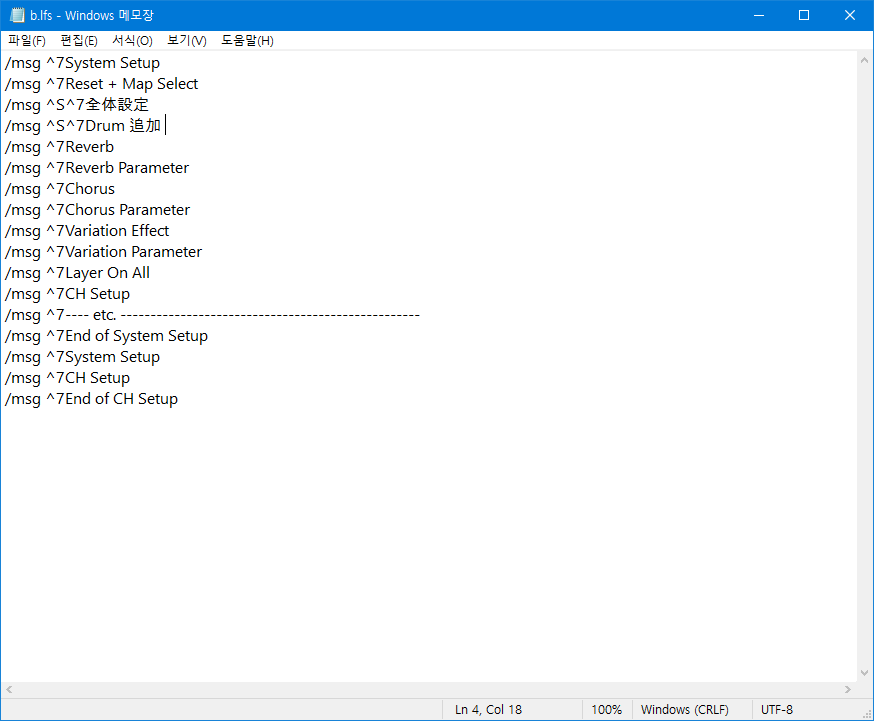Minimize the Notepad window

(x=759, y=15)
